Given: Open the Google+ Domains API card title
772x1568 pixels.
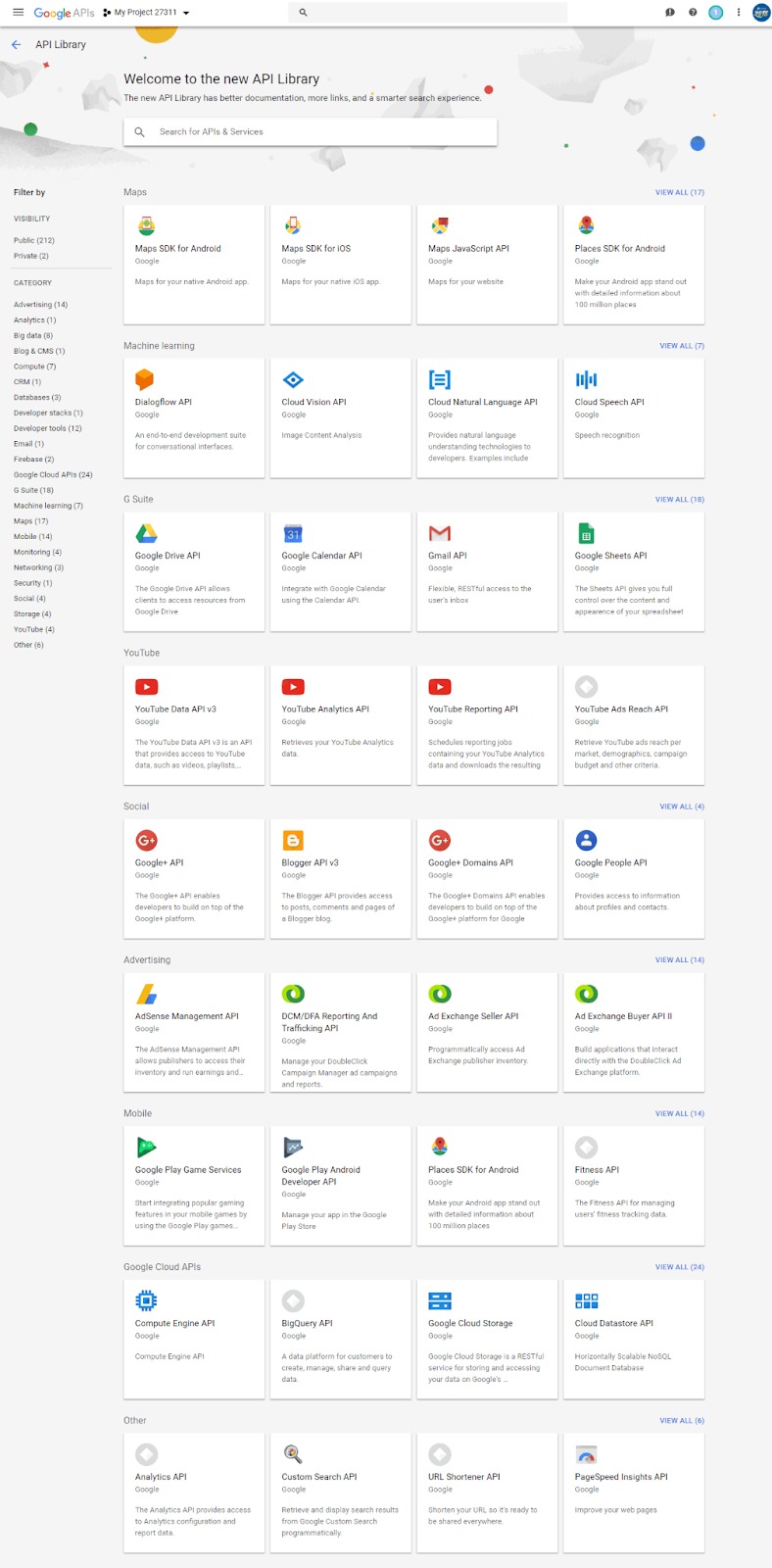Looking at the screenshot, I should [x=470, y=862].
